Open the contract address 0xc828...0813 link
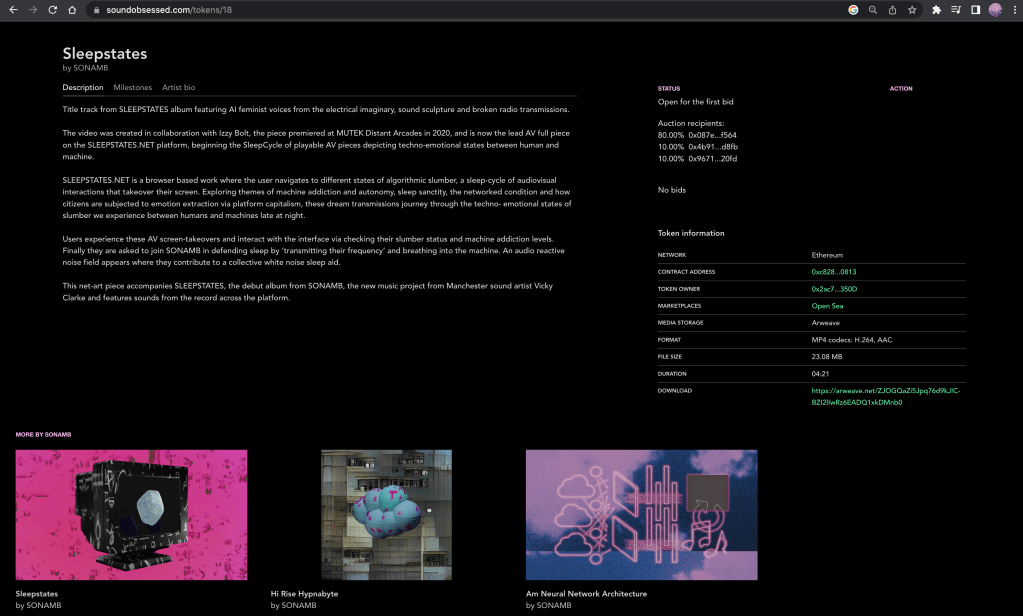 pos(834,272)
